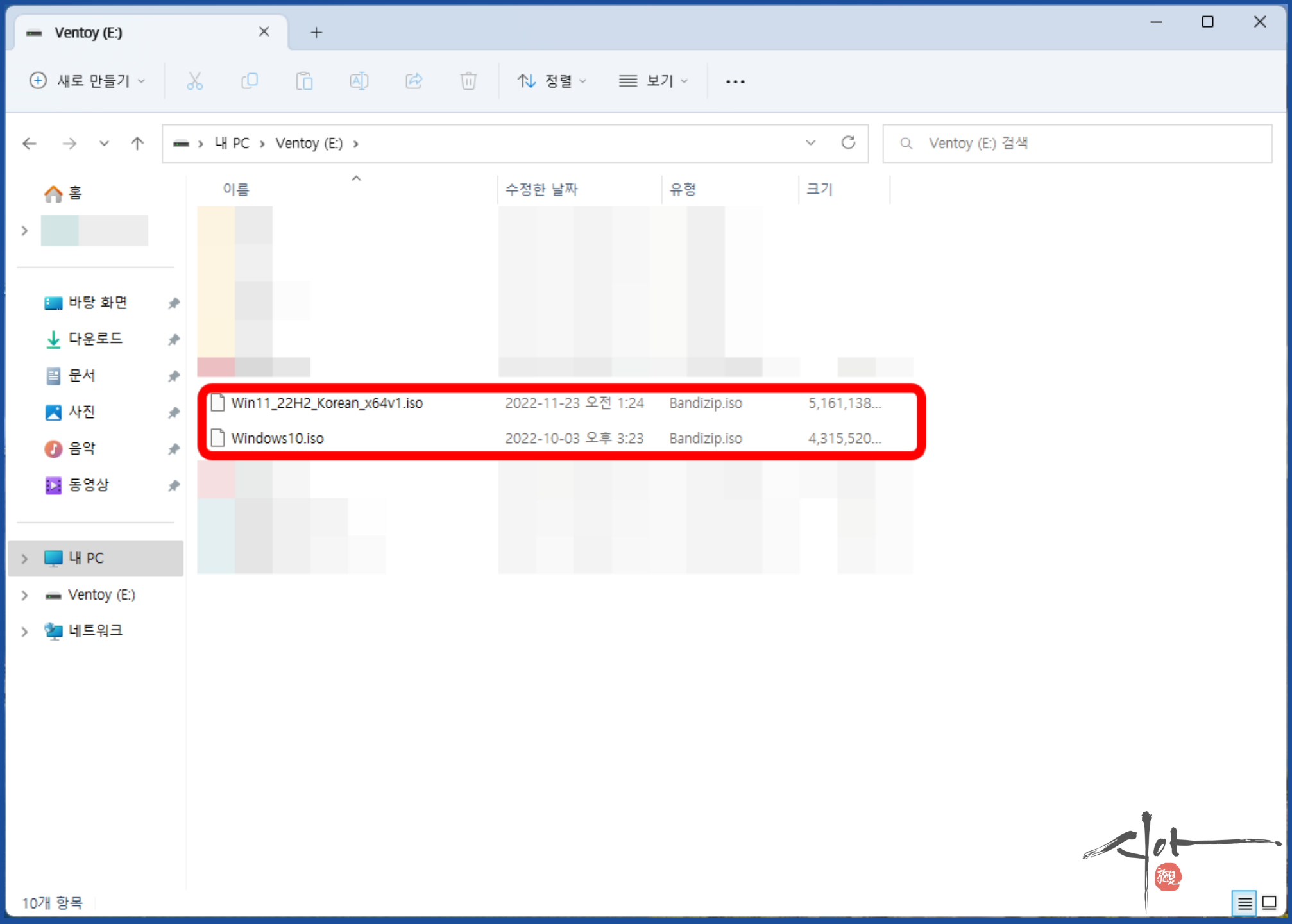
Task: Select the Windows10.iso file
Action: [x=277, y=438]
